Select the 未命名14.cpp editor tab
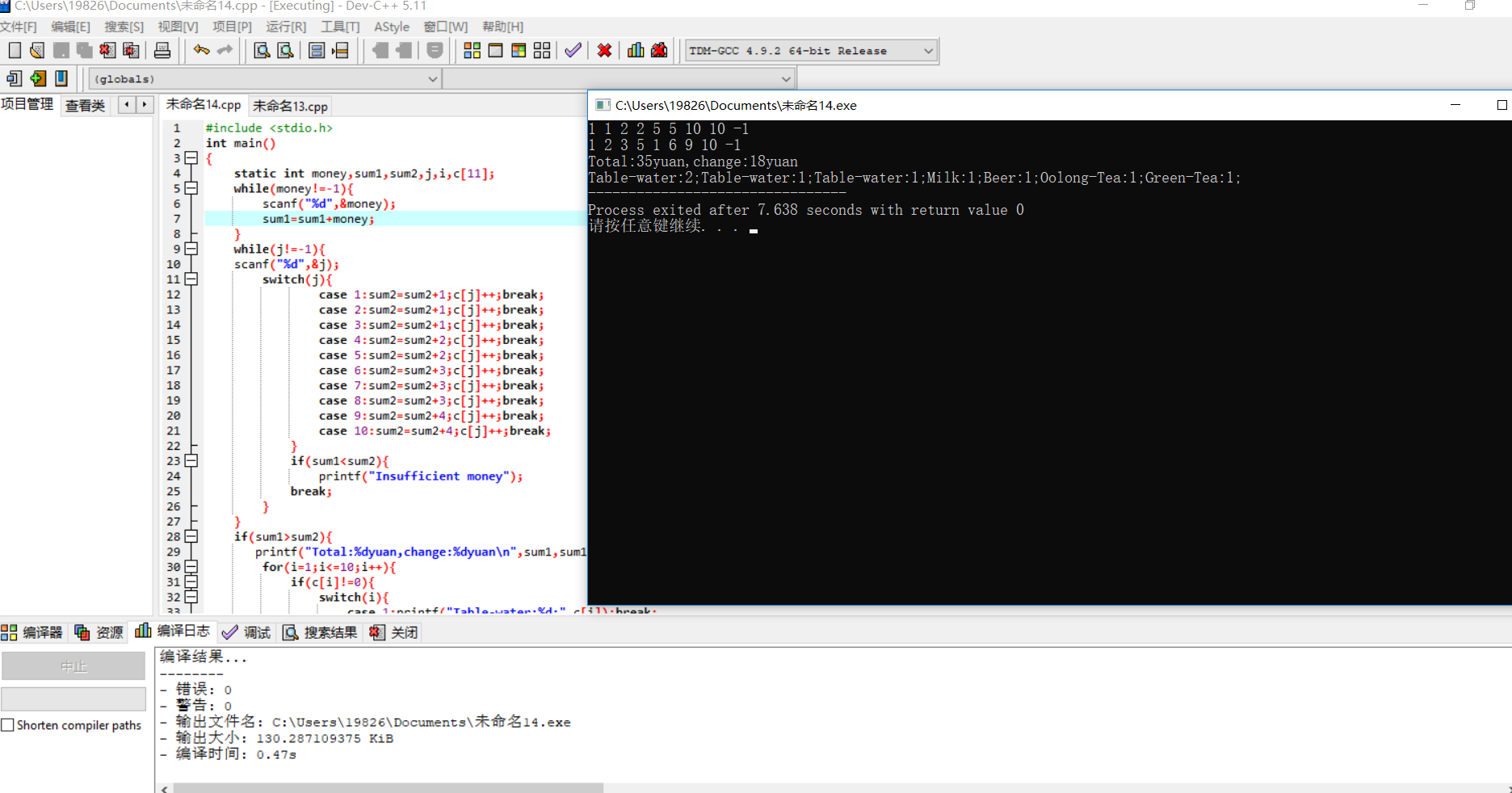Image resolution: width=1512 pixels, height=793 pixels. [x=204, y=105]
